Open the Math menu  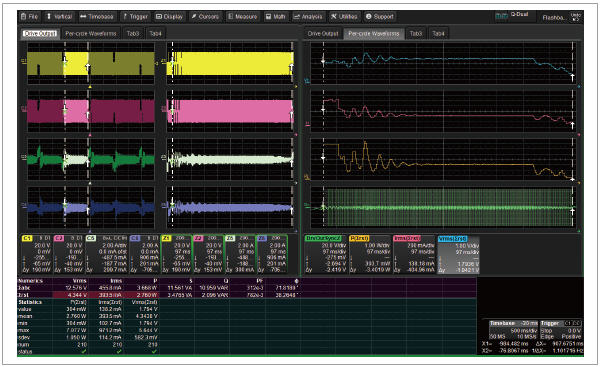[276, 16]
